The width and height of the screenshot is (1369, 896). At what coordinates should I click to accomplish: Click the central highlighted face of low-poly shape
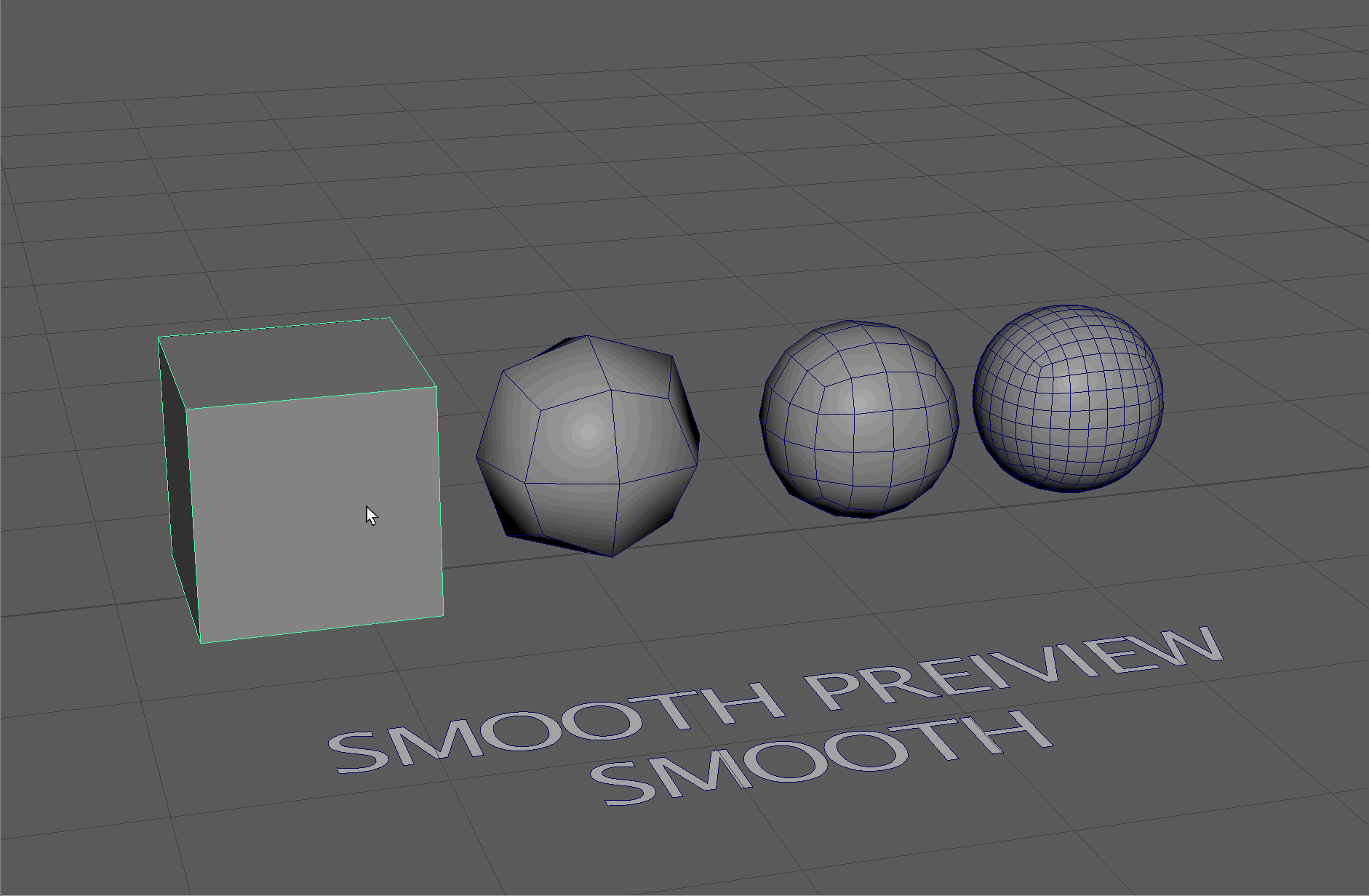point(575,436)
